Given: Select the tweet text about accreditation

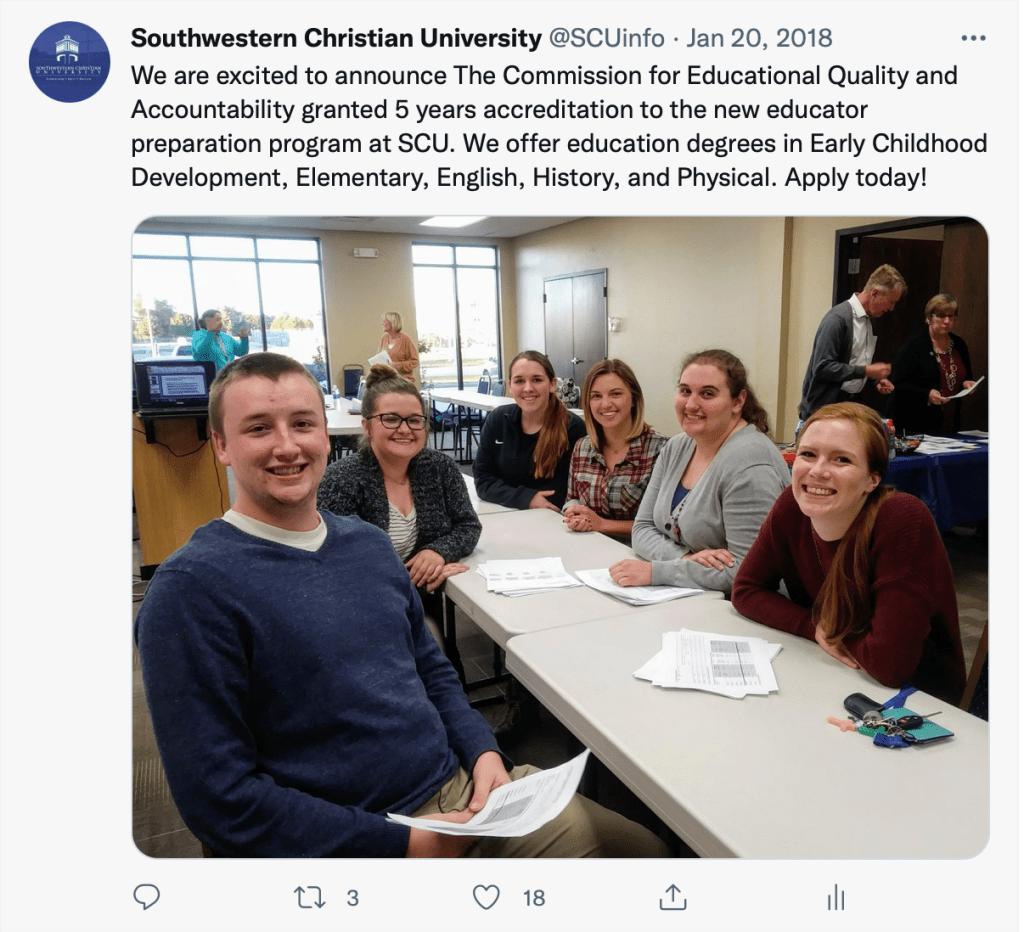Looking at the screenshot, I should (559, 127).
